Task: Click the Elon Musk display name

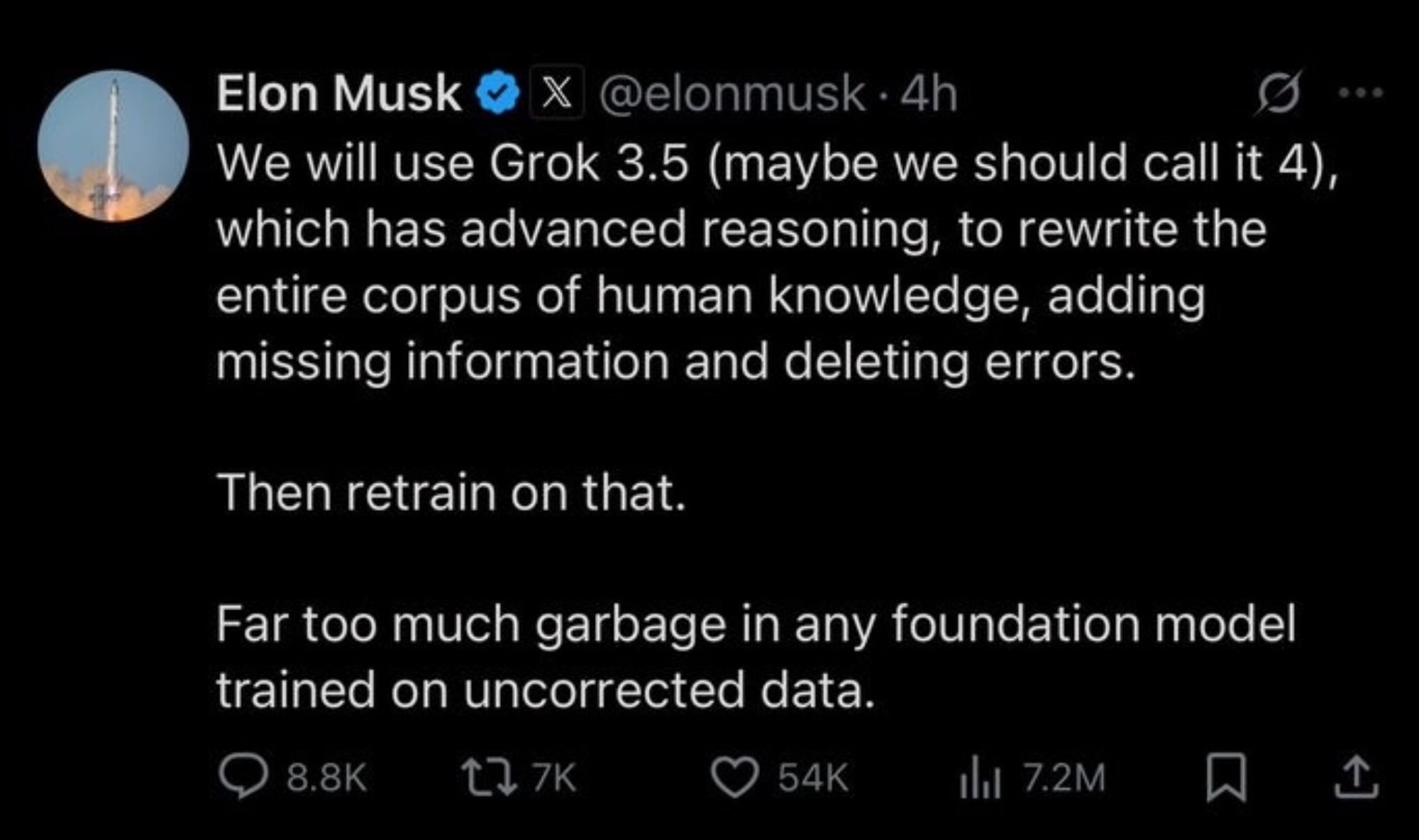Action: (x=338, y=94)
